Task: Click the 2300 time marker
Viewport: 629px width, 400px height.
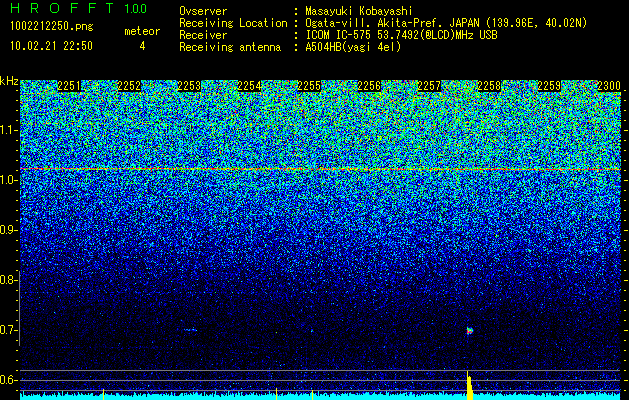Action: pyautogui.click(x=609, y=86)
